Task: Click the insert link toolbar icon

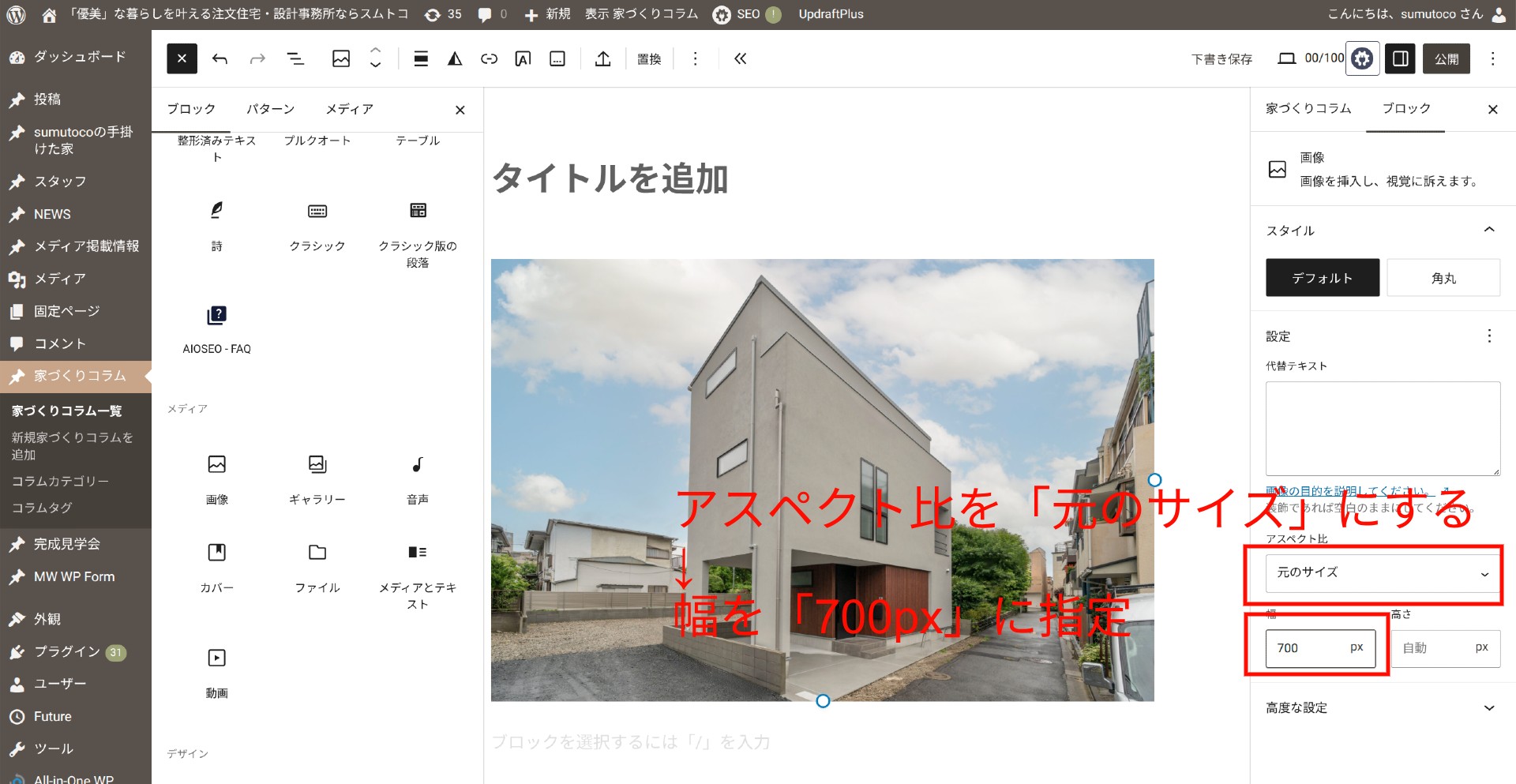Action: click(x=489, y=58)
